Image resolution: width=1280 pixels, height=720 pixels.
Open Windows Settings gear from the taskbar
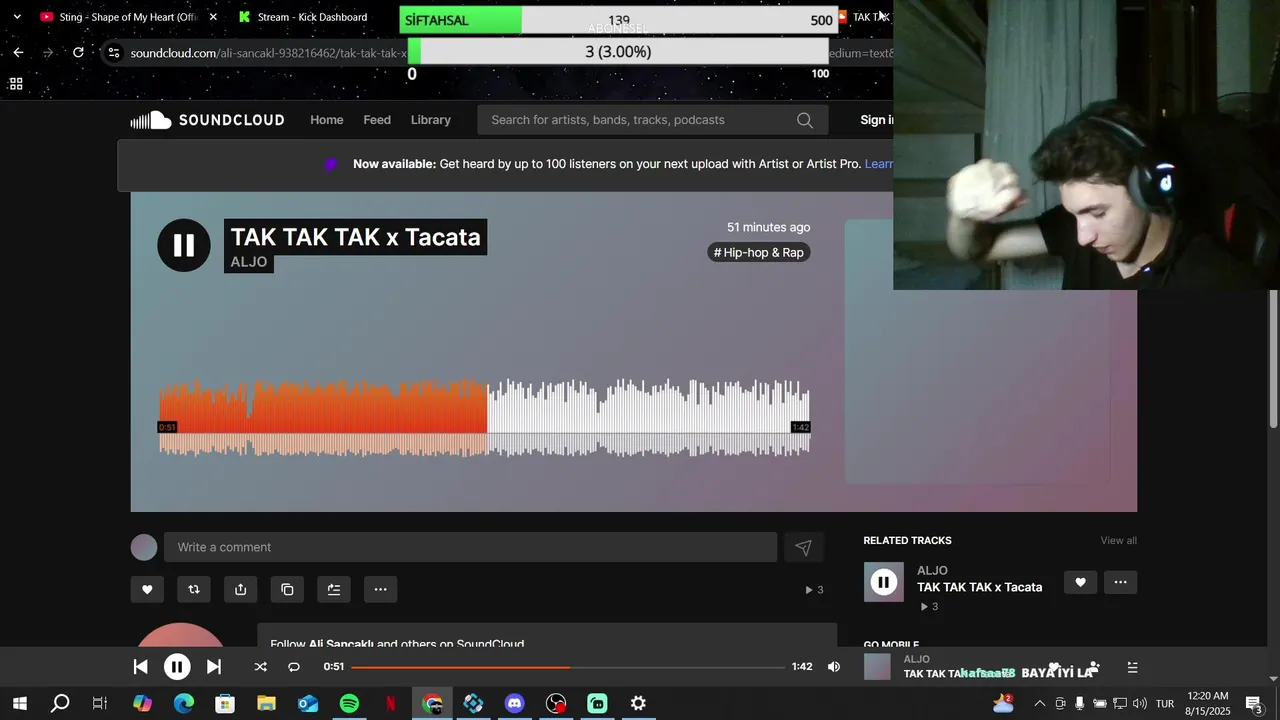(638, 704)
